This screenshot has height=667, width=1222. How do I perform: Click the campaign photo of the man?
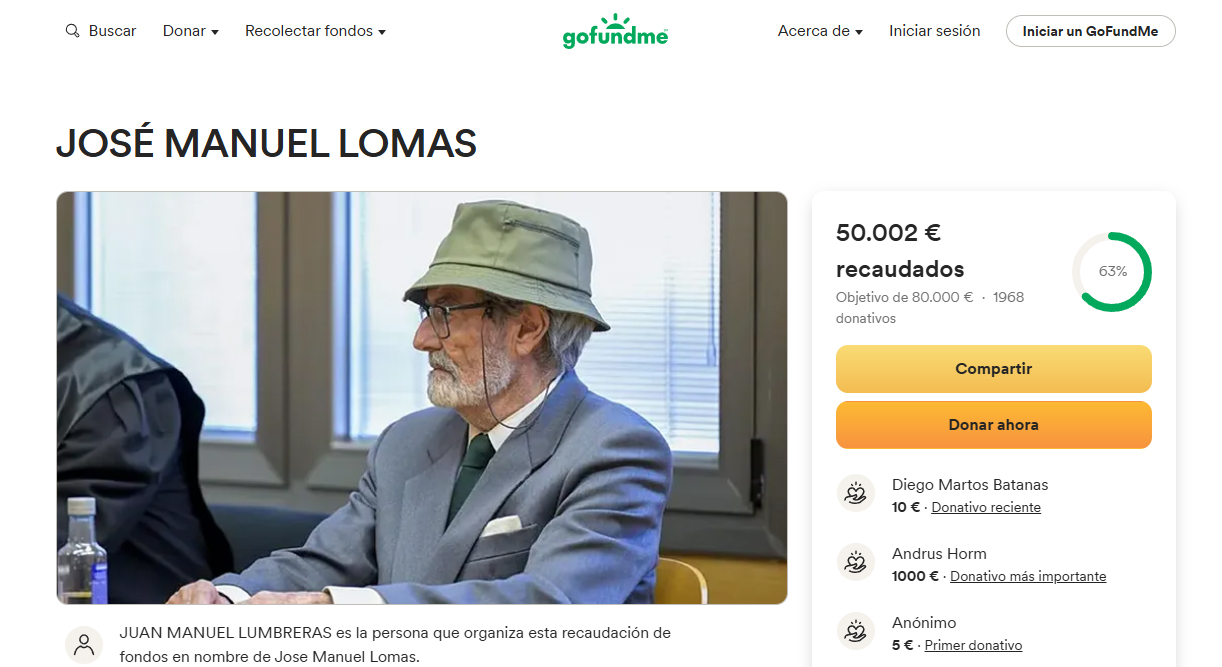(x=422, y=398)
